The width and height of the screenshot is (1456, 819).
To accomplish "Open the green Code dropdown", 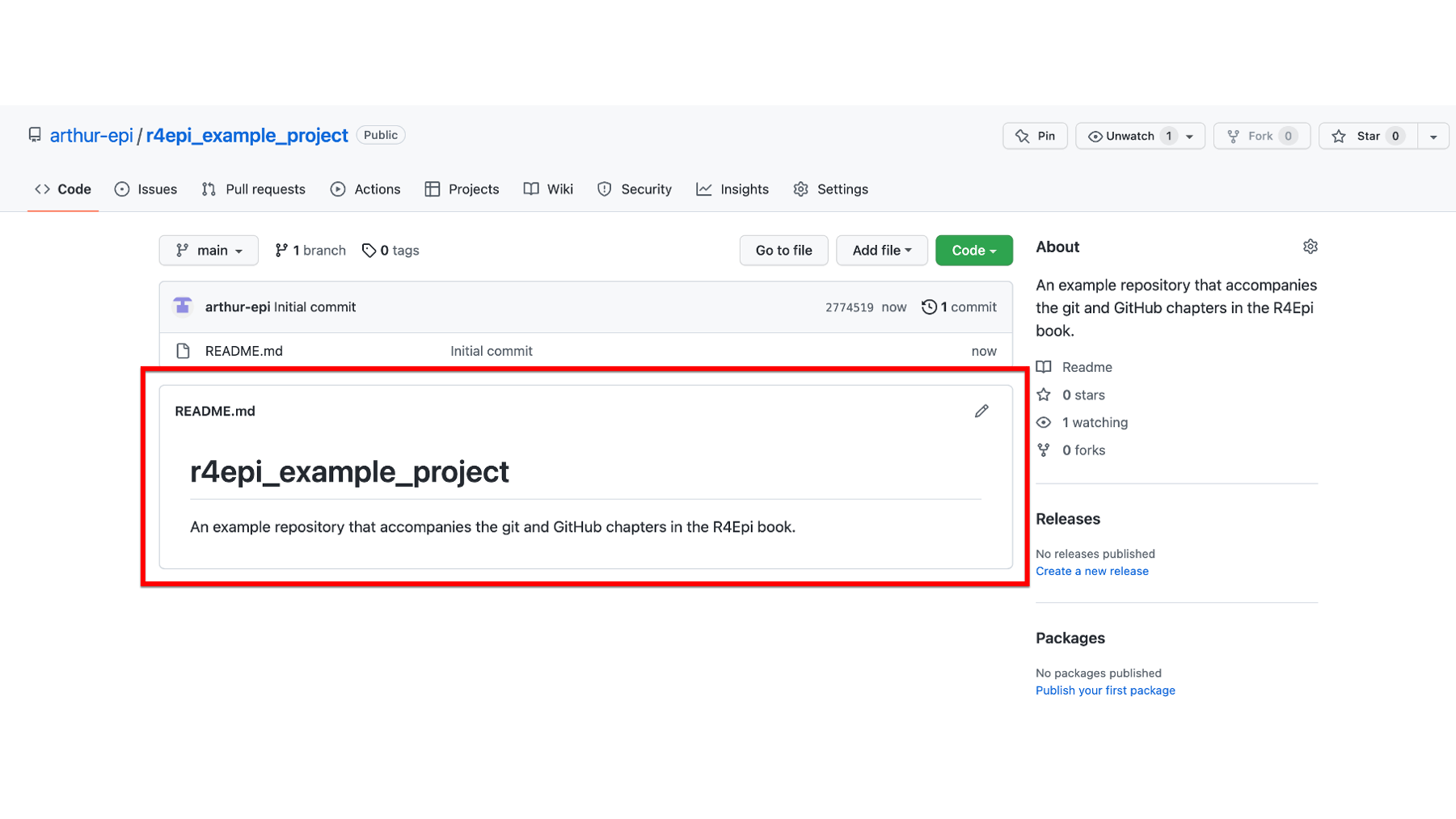I will pos(974,251).
